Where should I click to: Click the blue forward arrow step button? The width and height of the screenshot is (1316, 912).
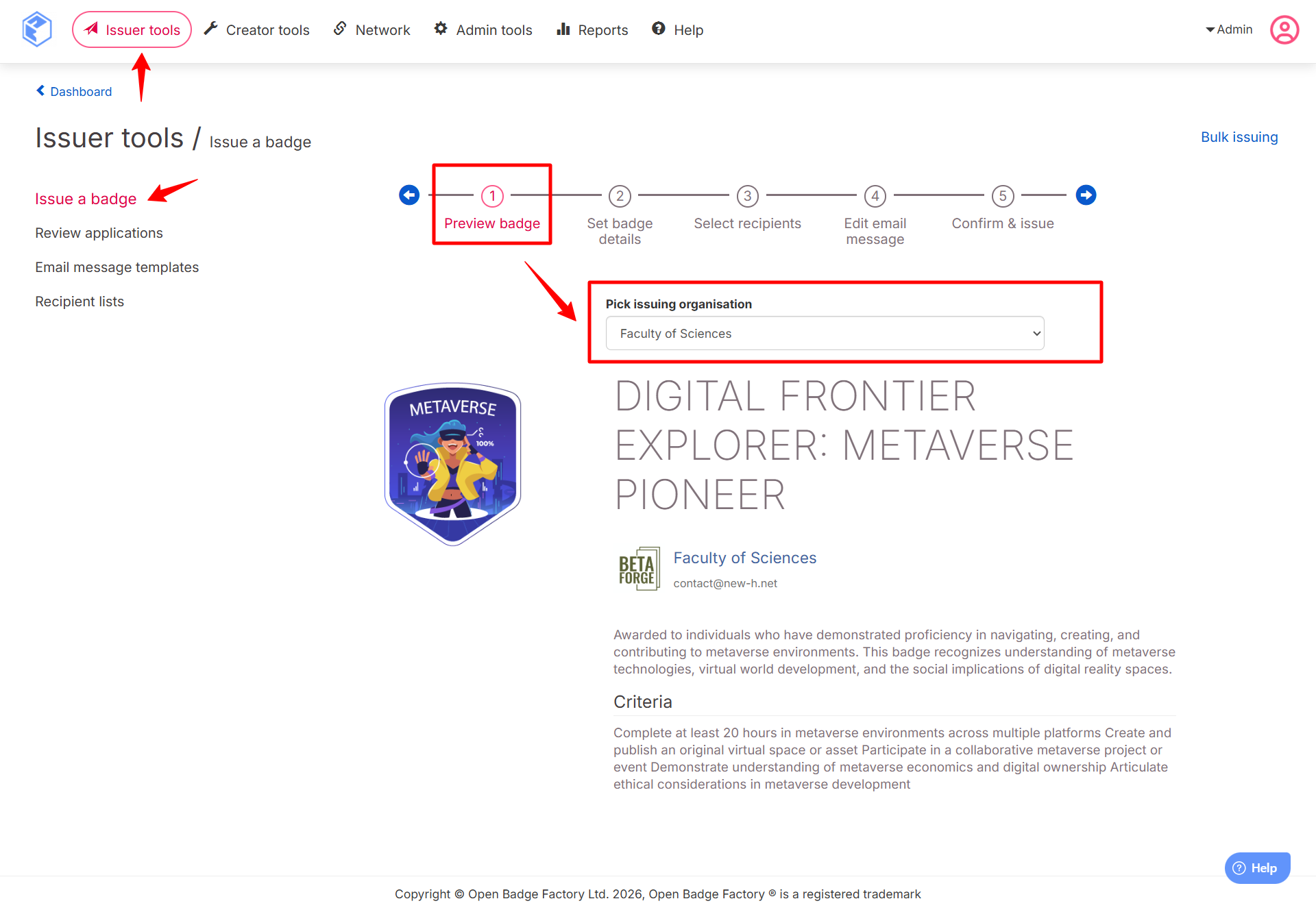(x=1086, y=195)
